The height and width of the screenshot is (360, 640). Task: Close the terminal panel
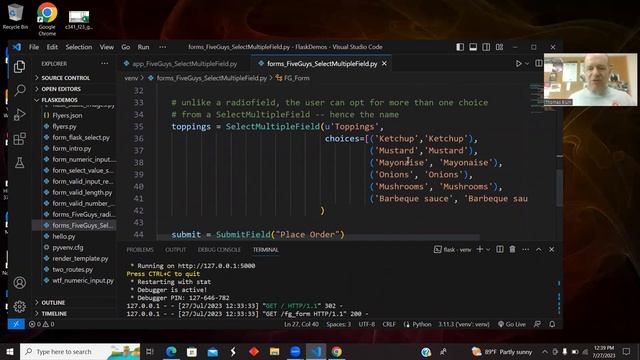551,249
